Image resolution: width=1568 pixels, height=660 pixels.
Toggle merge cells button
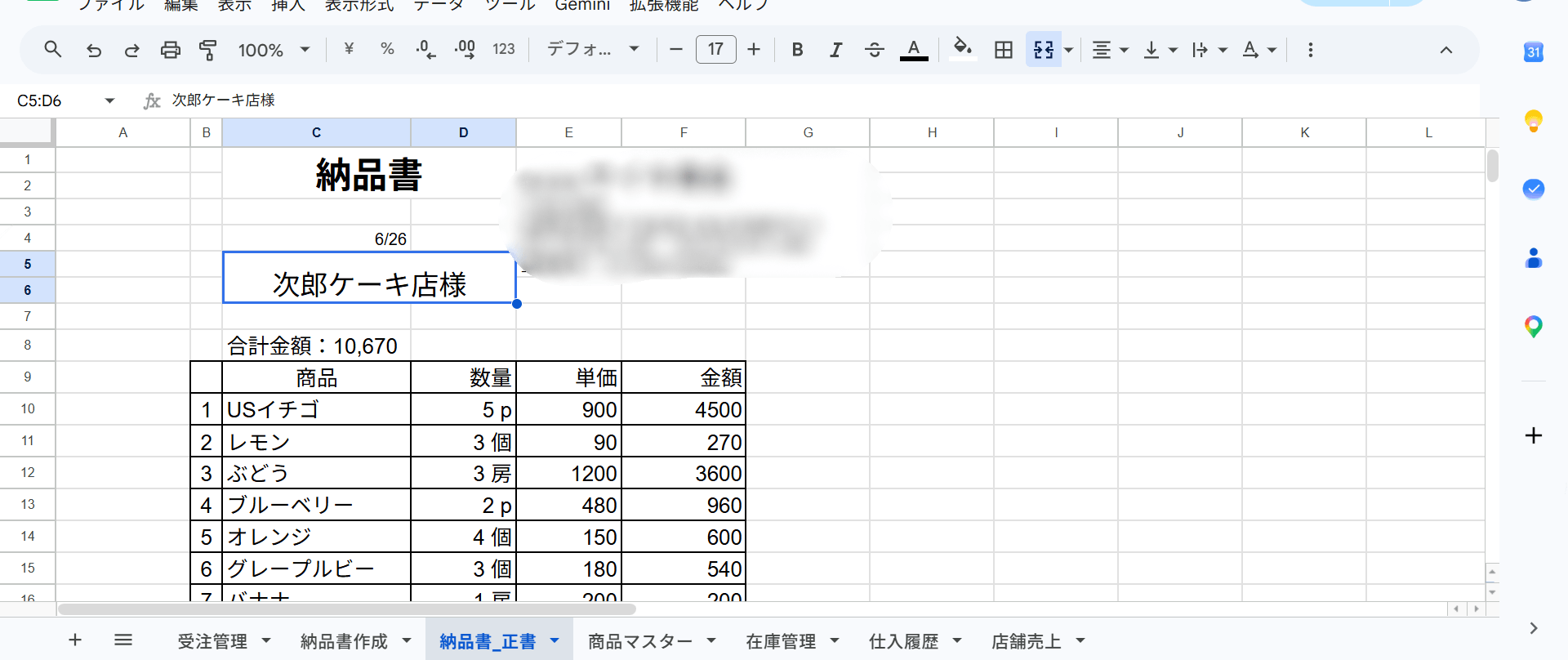click(1043, 50)
